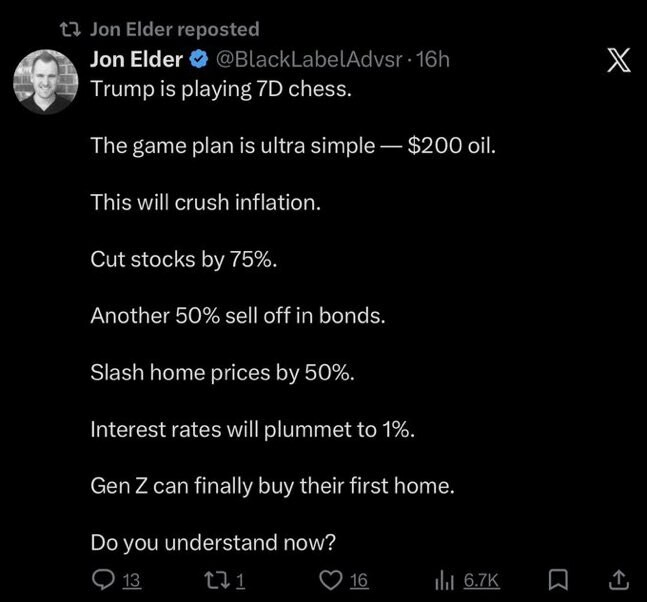The width and height of the screenshot is (647, 602).
Task: Click the reply speech bubble icon
Action: point(103,580)
